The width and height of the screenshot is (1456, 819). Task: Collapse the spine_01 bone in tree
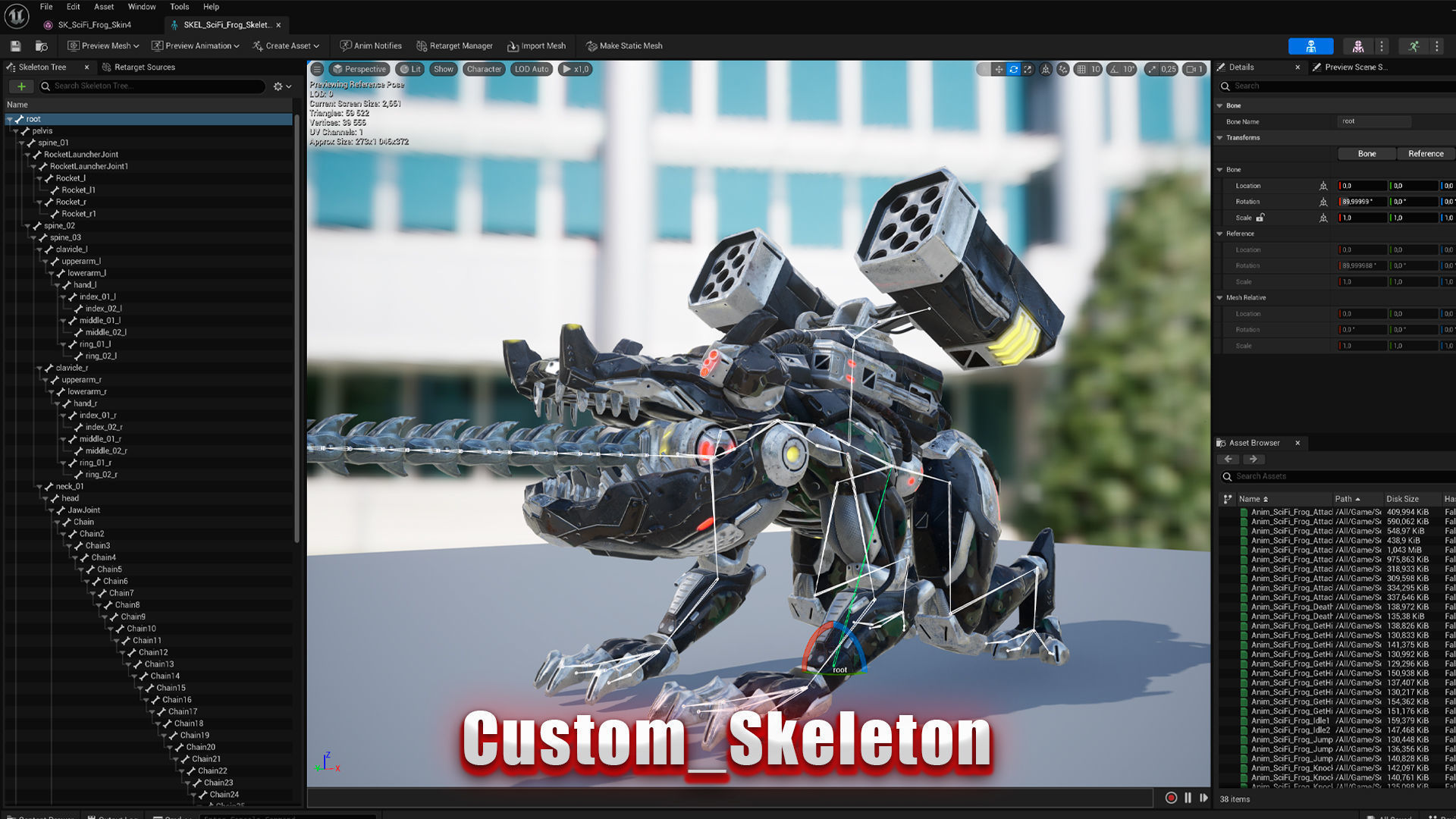21,143
